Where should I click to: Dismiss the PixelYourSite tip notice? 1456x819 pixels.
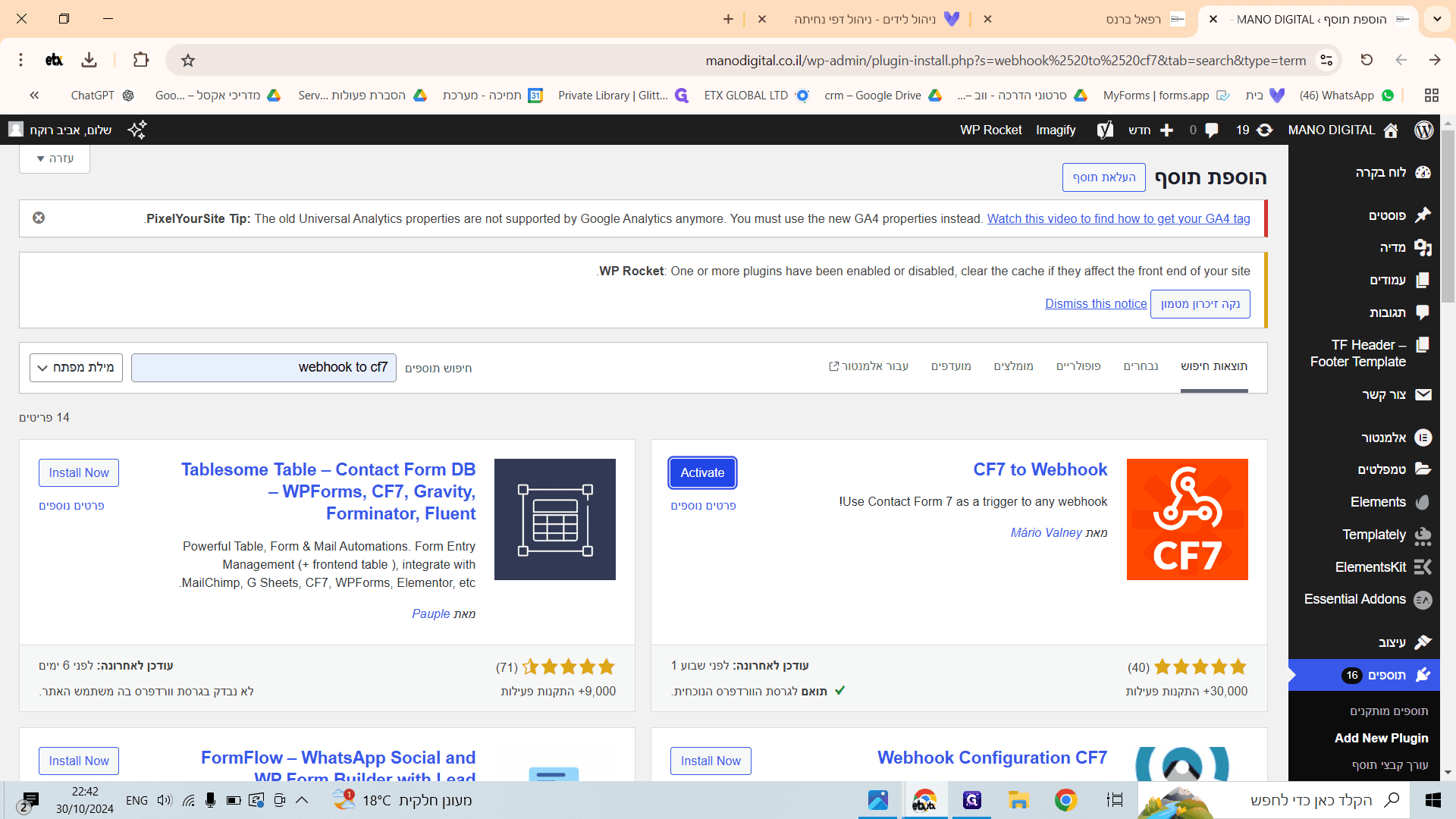pyautogui.click(x=39, y=218)
